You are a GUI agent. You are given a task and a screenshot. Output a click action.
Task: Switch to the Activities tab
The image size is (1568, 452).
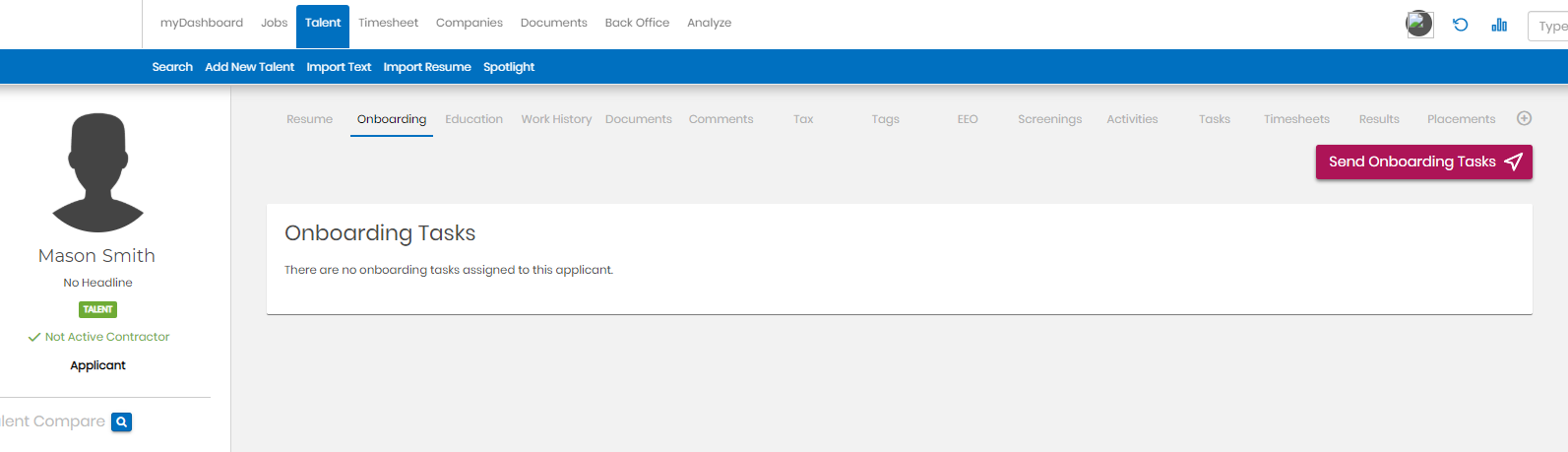[1132, 119]
